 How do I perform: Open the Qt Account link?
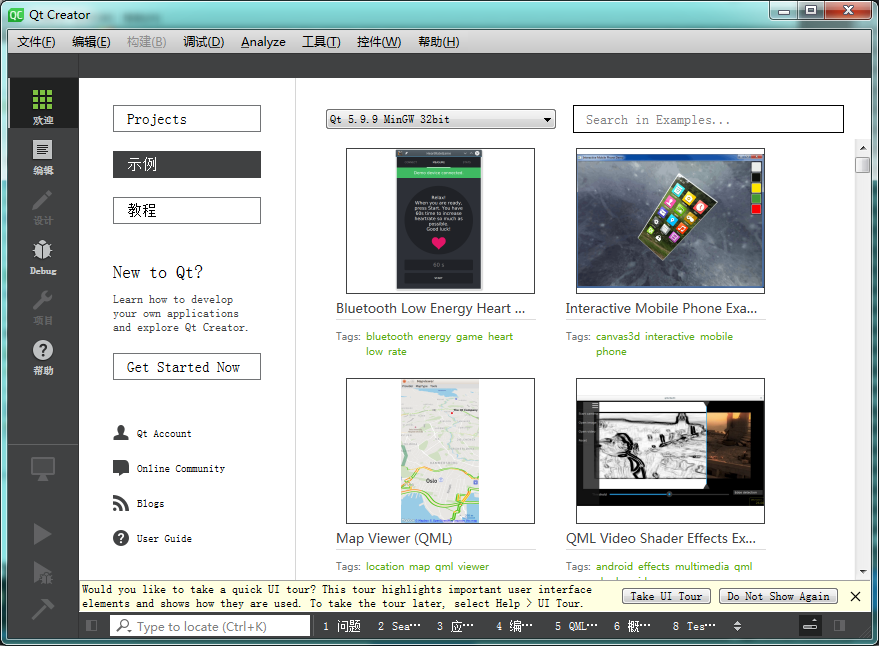click(x=164, y=433)
